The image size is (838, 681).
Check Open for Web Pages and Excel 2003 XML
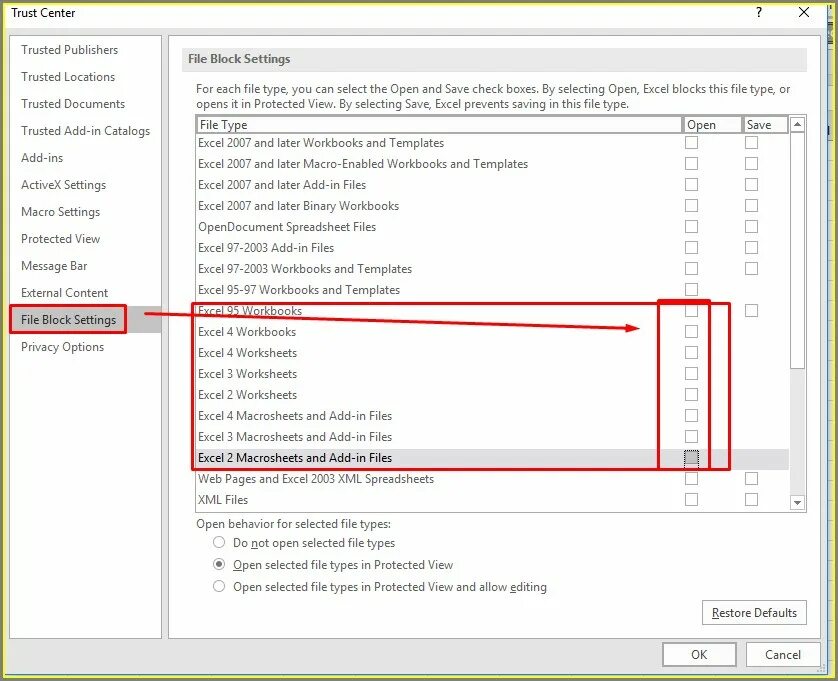(691, 478)
